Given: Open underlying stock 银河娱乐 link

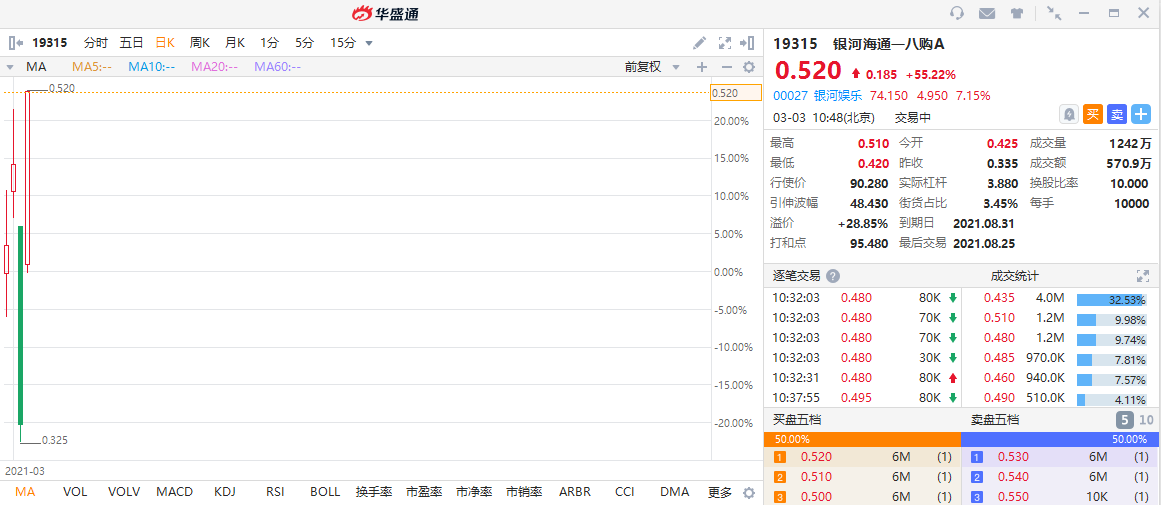Looking at the screenshot, I should (x=838, y=96).
